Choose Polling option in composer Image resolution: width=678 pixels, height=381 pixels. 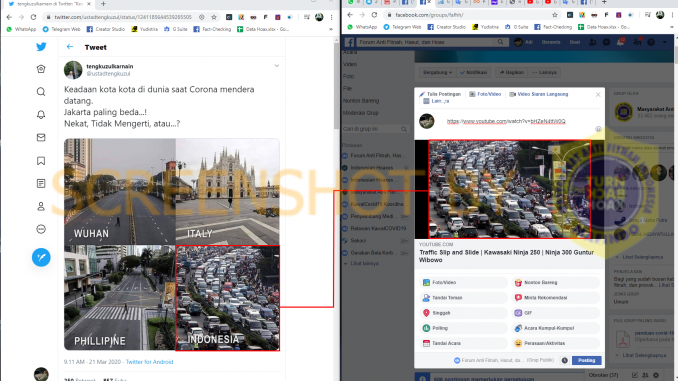(x=463, y=328)
